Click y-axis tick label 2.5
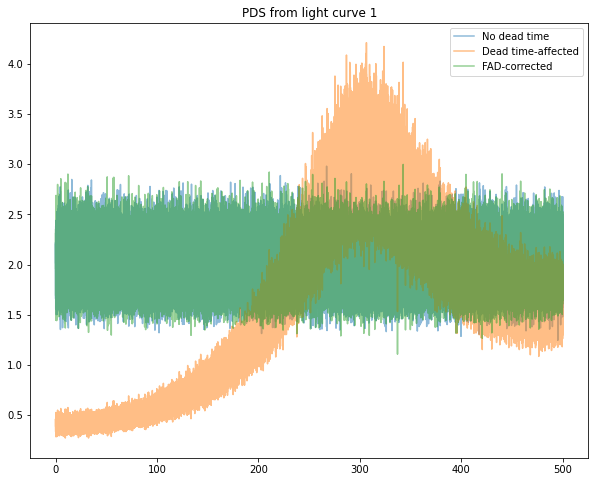This screenshot has height=482, width=595. [15, 215]
